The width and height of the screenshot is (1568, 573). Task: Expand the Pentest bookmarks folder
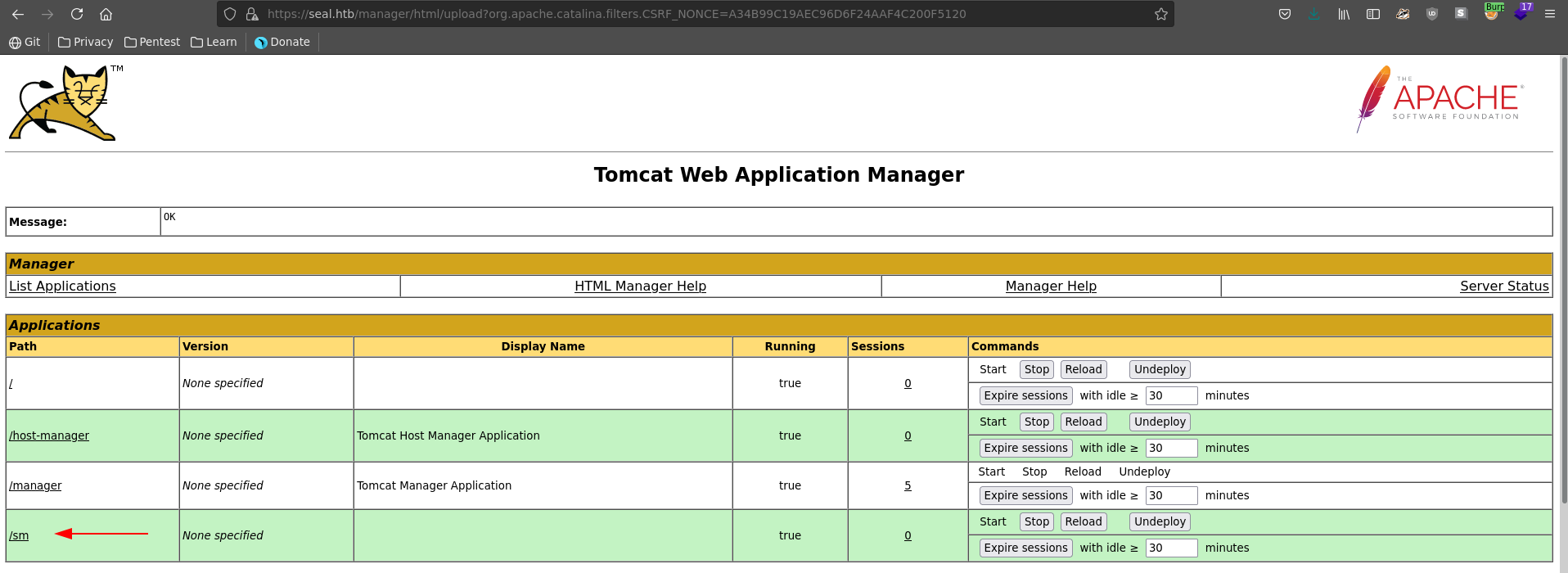[152, 42]
